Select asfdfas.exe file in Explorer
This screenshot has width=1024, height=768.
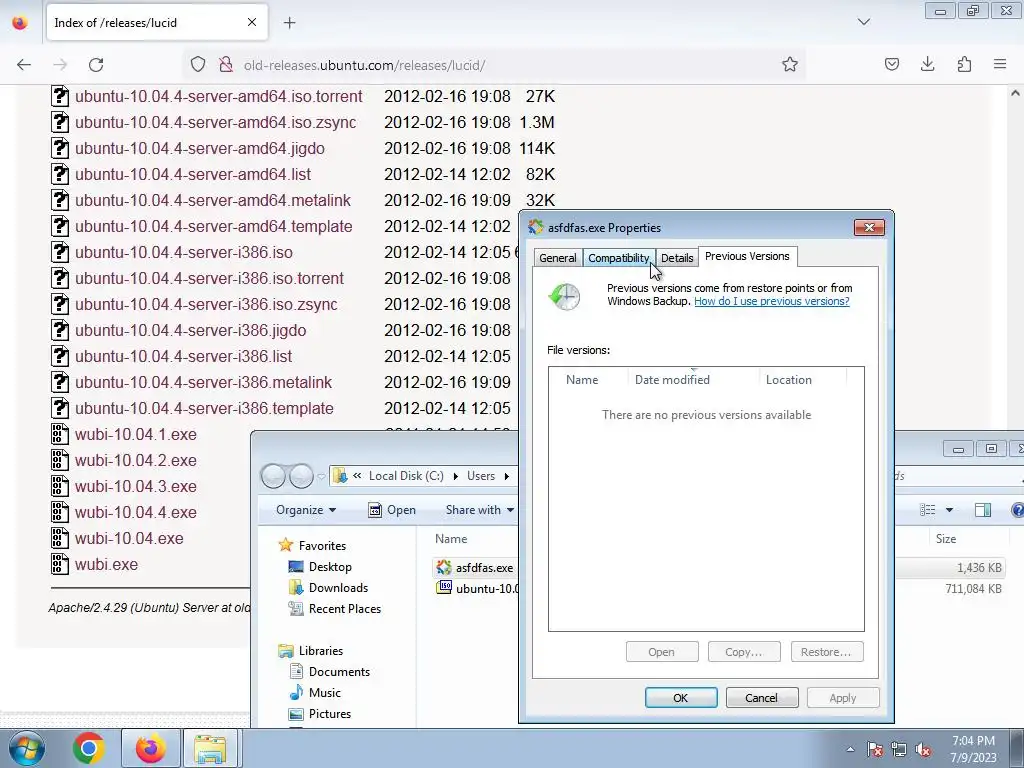(475, 568)
